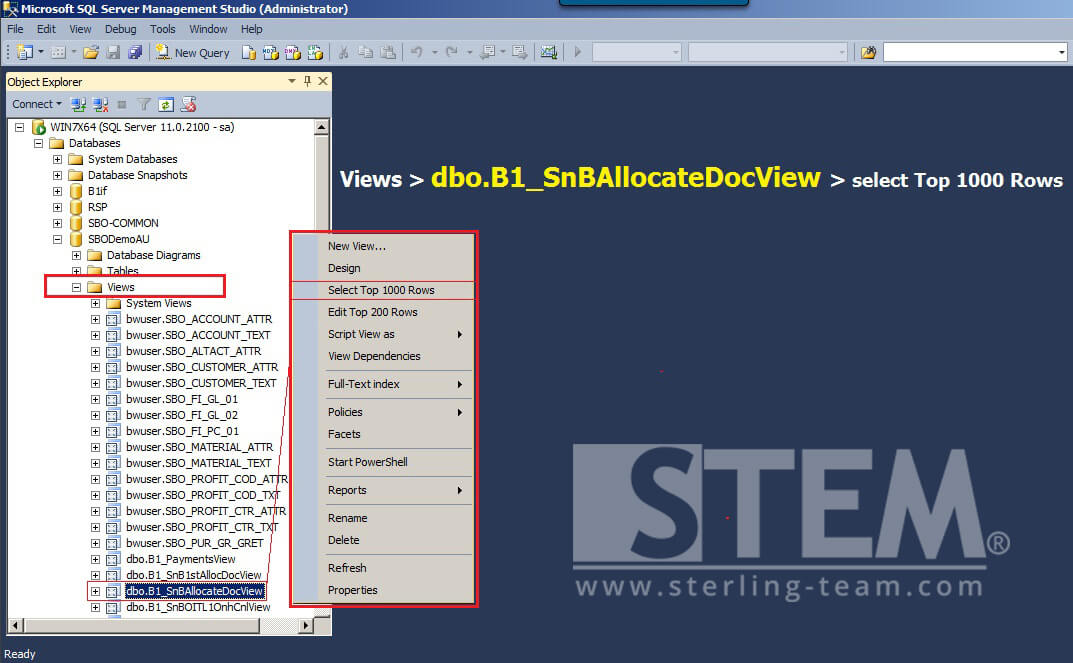Close the Object Explorer panel

tap(323, 81)
